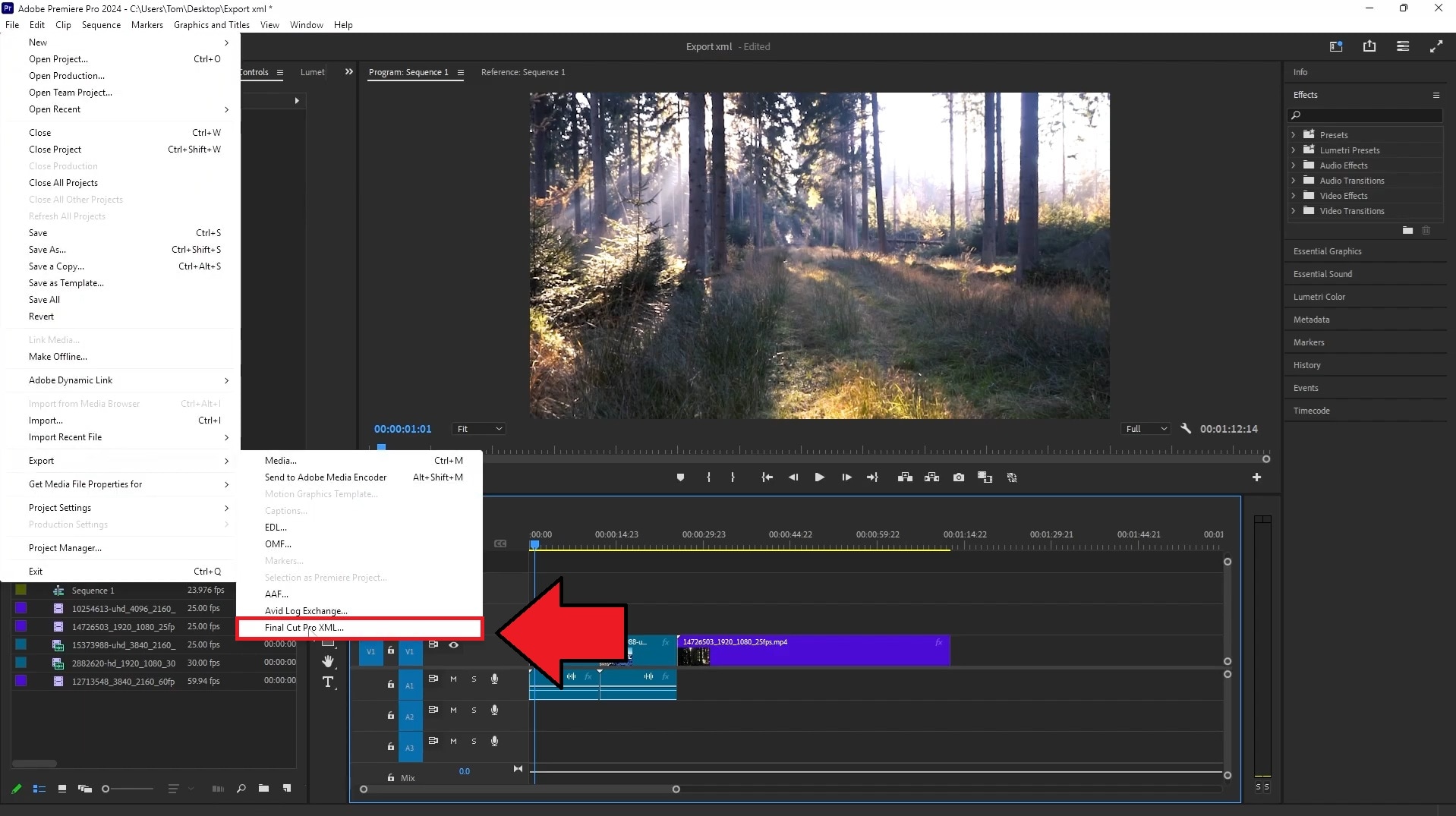Show overflow panels double chevron

pyautogui.click(x=348, y=72)
